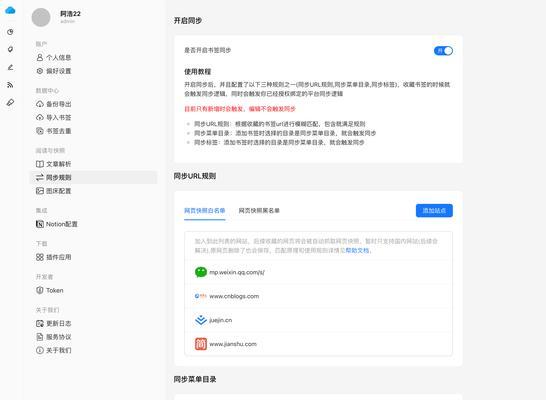Image resolution: width=546 pixels, height=400 pixels.
Task: Click the image icon beside 图床配置
Action: (x=40, y=191)
